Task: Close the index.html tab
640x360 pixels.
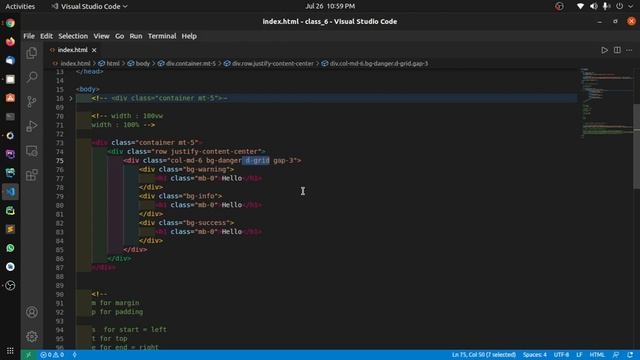Action: tap(94, 50)
